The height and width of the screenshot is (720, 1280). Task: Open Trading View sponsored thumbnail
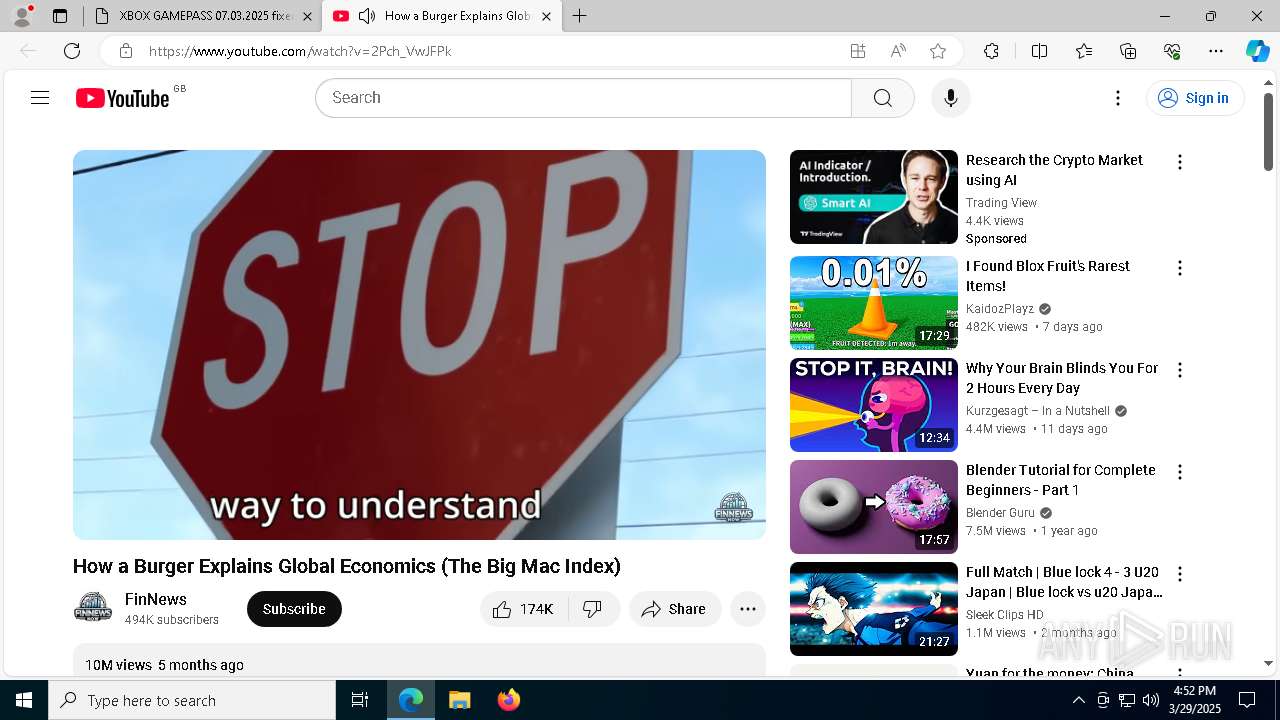[874, 197]
